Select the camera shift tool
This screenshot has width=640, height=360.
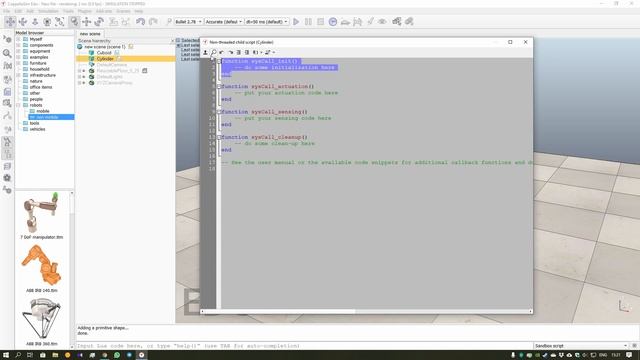tap(35, 22)
